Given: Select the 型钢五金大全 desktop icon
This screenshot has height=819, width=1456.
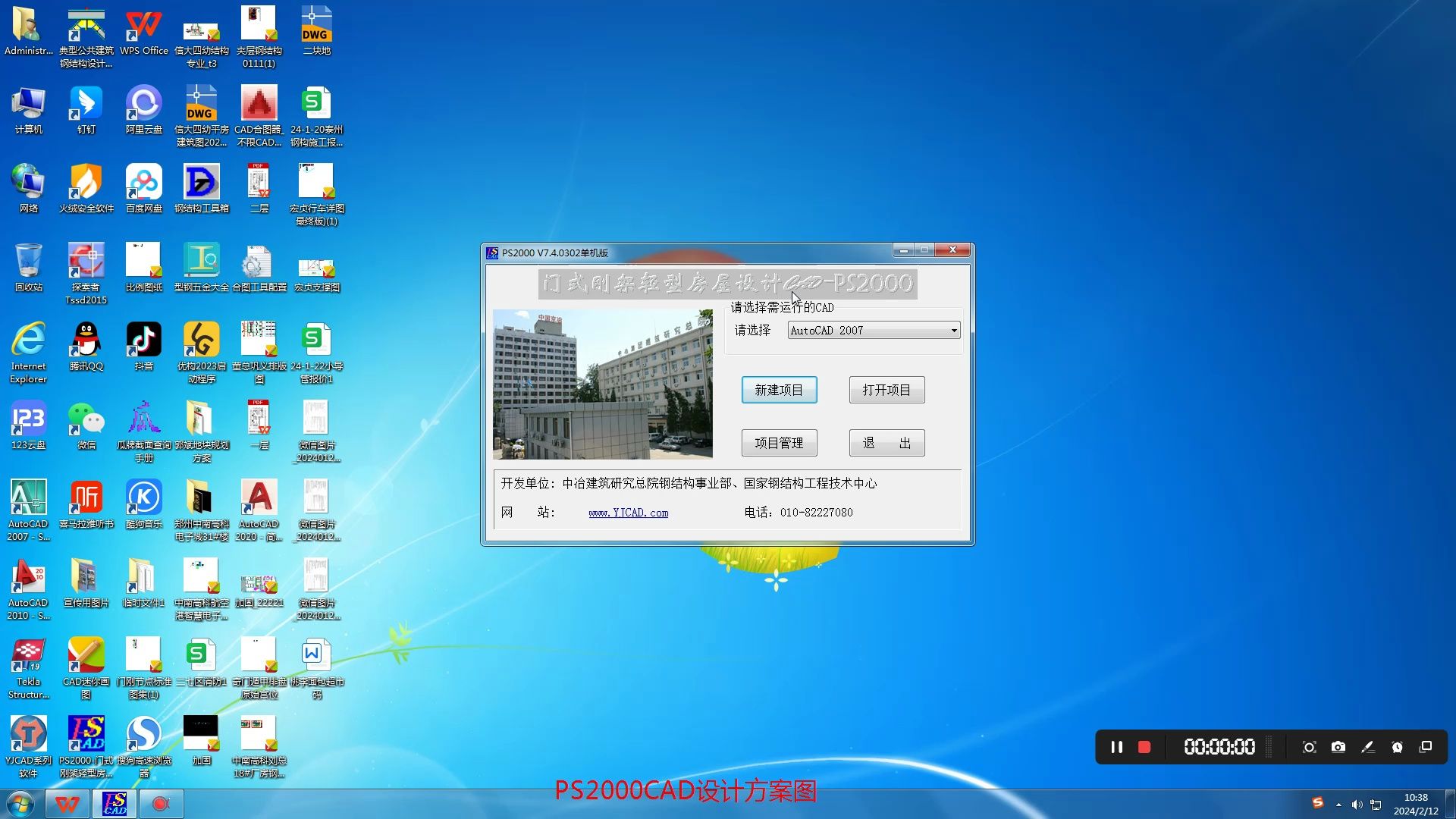Looking at the screenshot, I should pos(202,268).
